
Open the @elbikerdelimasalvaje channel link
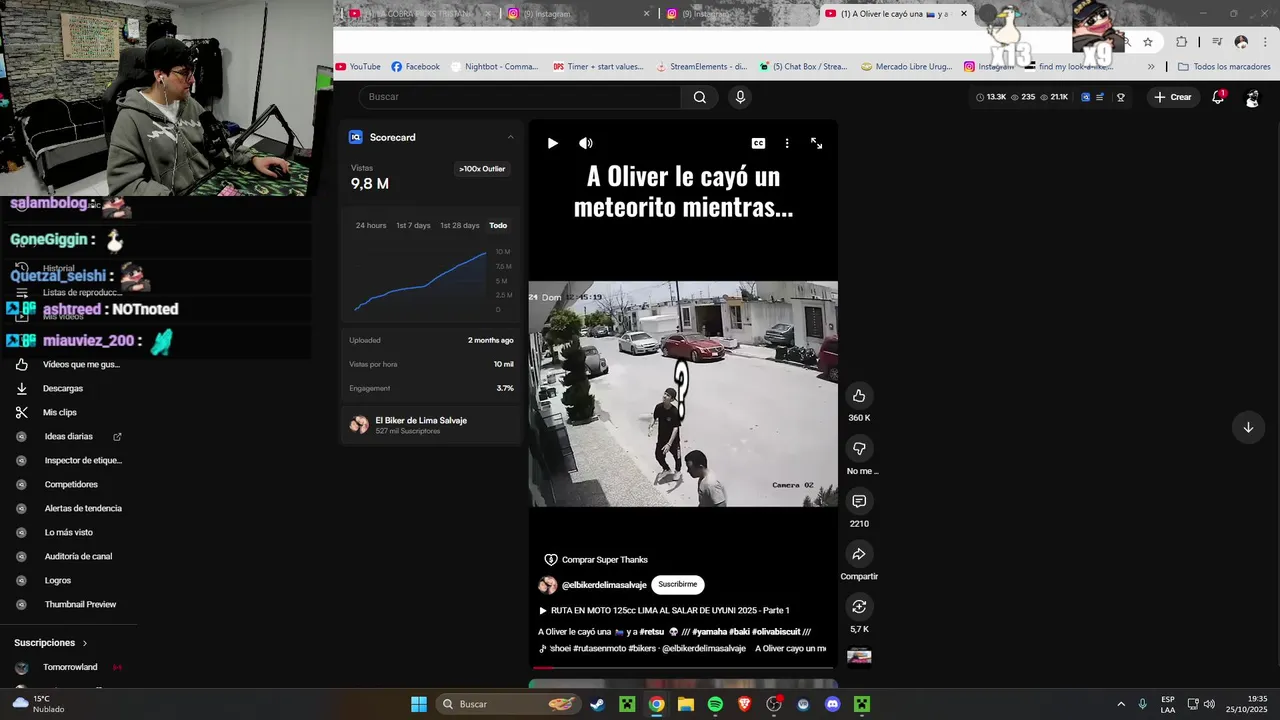(604, 585)
